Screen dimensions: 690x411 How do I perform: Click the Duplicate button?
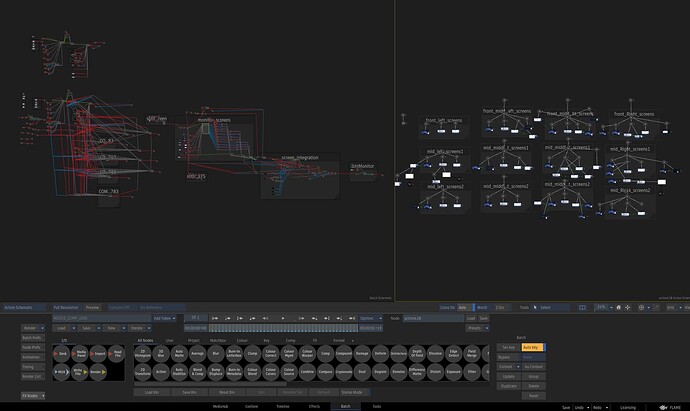pyautogui.click(x=509, y=386)
